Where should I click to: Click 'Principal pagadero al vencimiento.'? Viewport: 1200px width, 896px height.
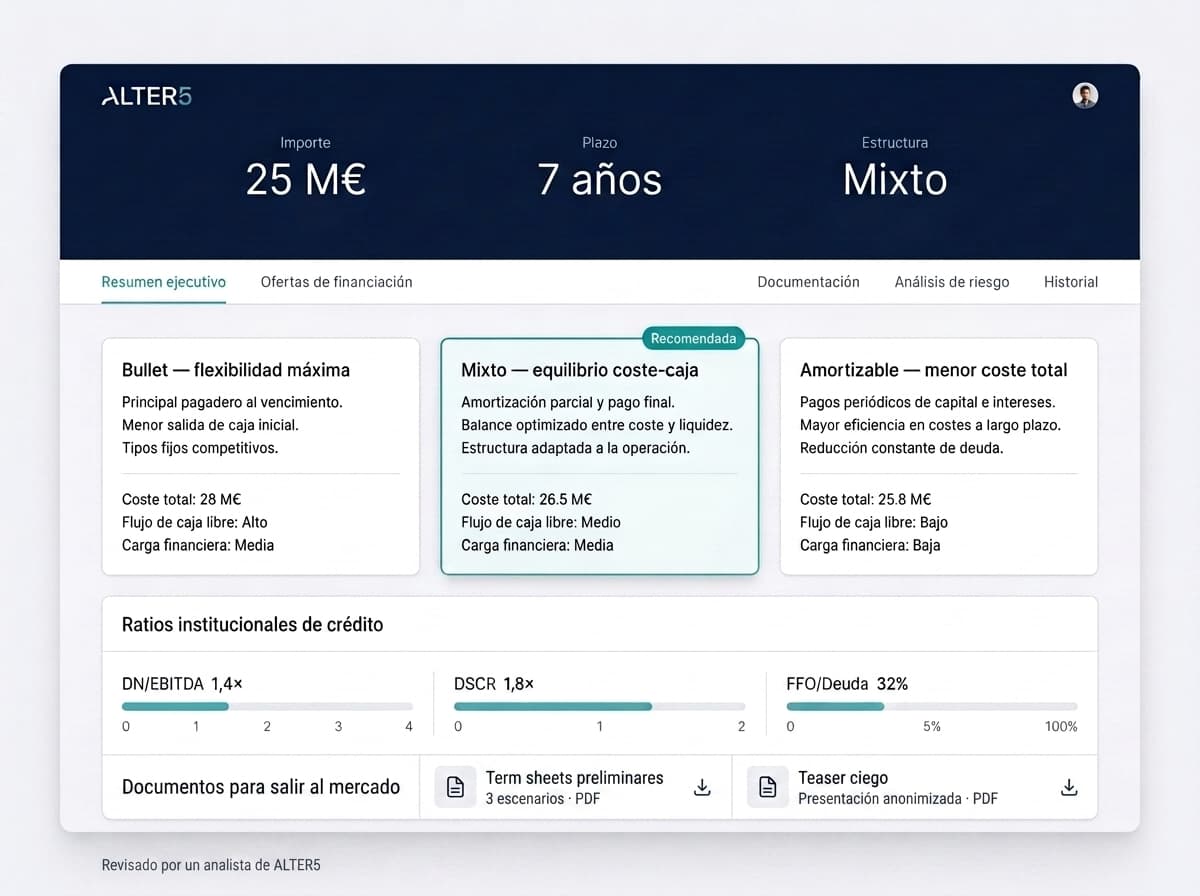[x=232, y=402]
